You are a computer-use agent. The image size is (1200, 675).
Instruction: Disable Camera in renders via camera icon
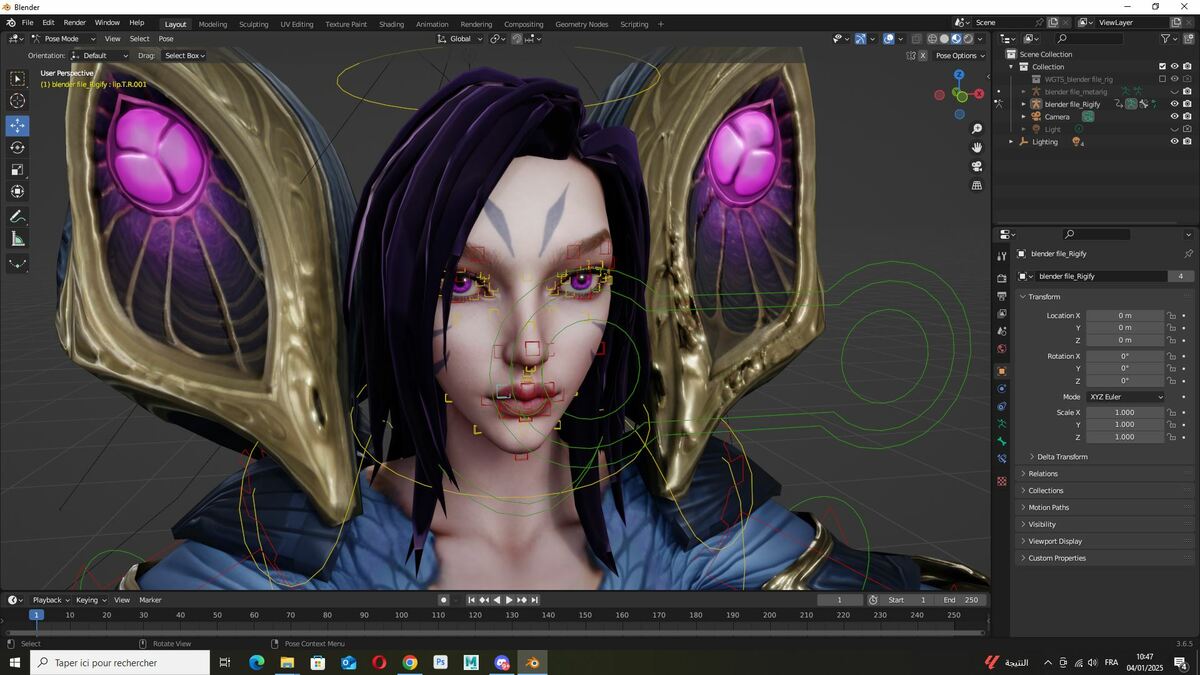coord(1187,116)
